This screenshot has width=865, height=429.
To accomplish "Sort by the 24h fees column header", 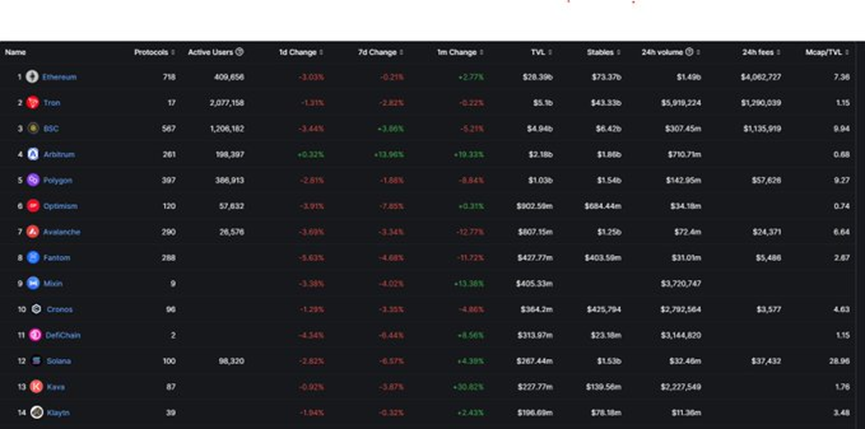I will pos(761,51).
